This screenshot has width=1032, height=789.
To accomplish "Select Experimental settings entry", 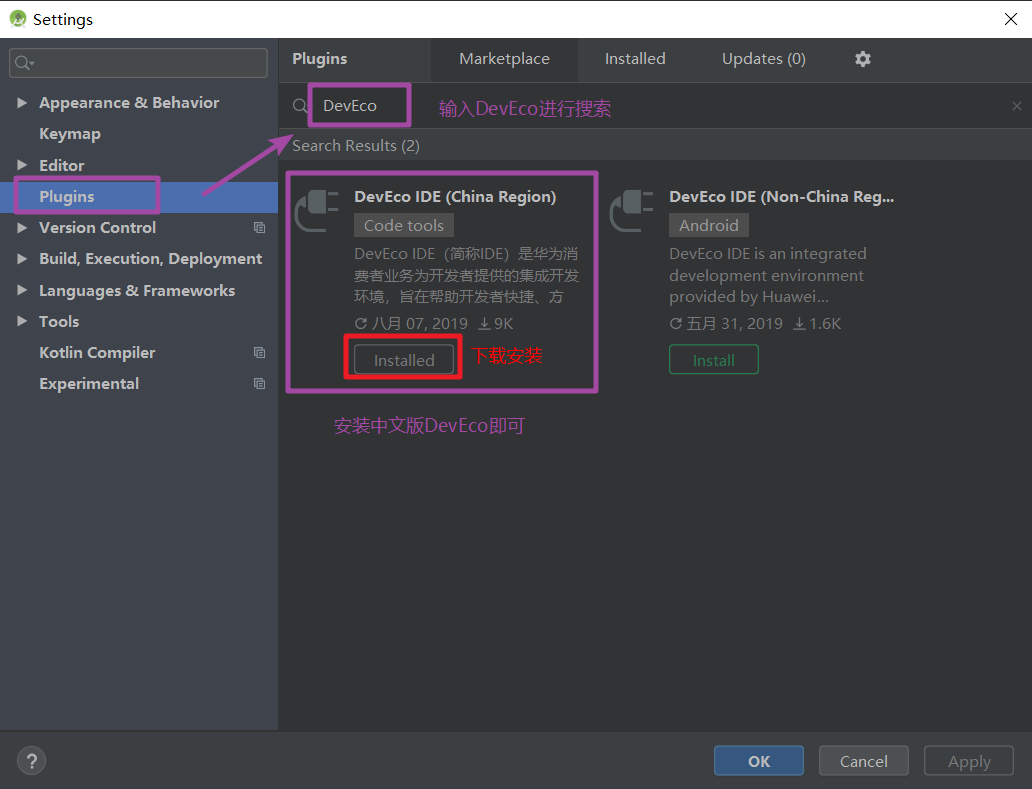I will pos(89,384).
